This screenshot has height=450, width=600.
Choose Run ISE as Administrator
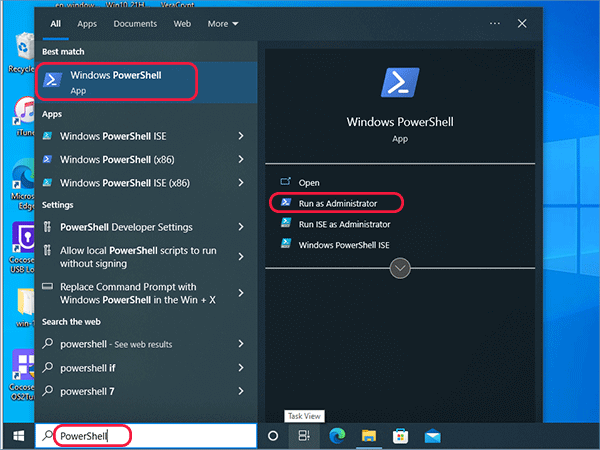[x=344, y=224]
